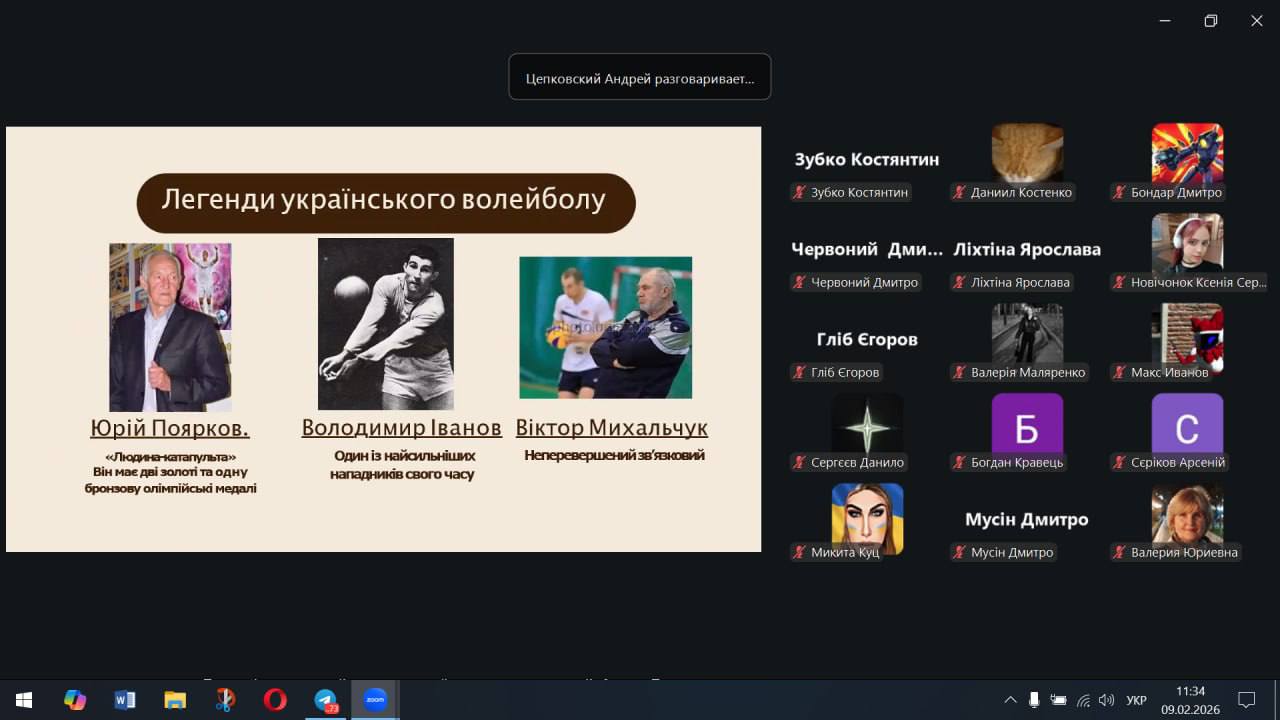Open File Explorer from the taskbar
The image size is (1280, 720).
[175, 700]
